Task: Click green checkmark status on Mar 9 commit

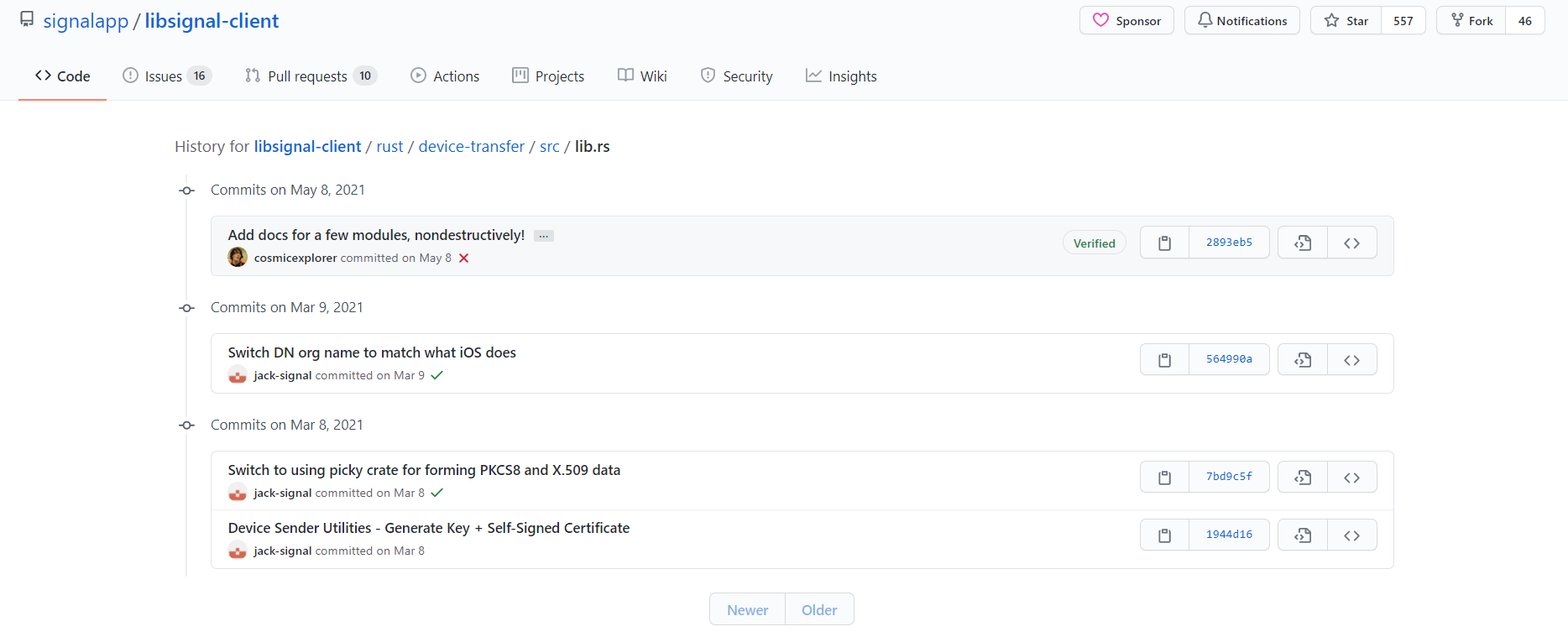Action: coord(436,375)
